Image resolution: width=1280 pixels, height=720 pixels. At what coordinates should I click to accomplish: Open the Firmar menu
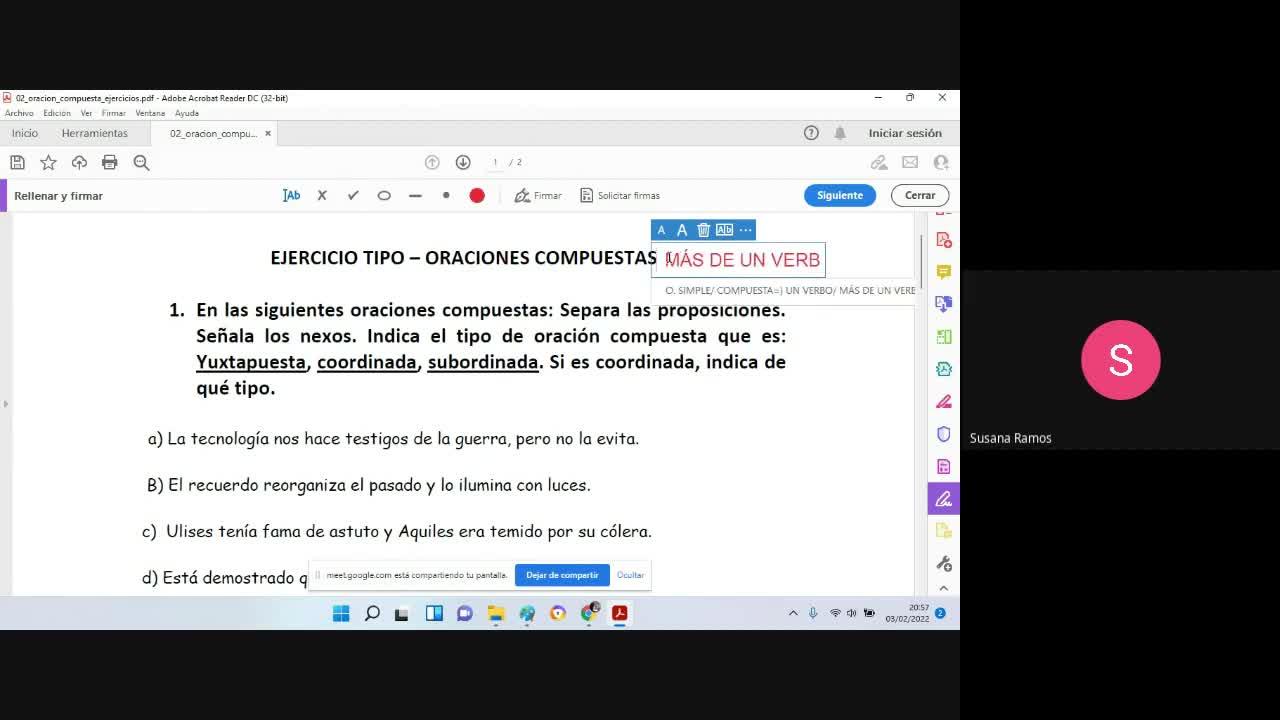(113, 113)
